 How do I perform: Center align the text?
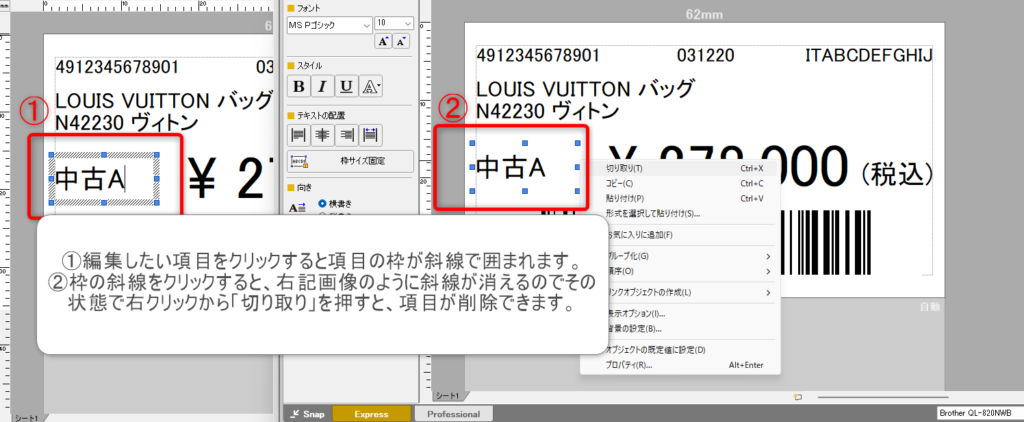click(323, 135)
